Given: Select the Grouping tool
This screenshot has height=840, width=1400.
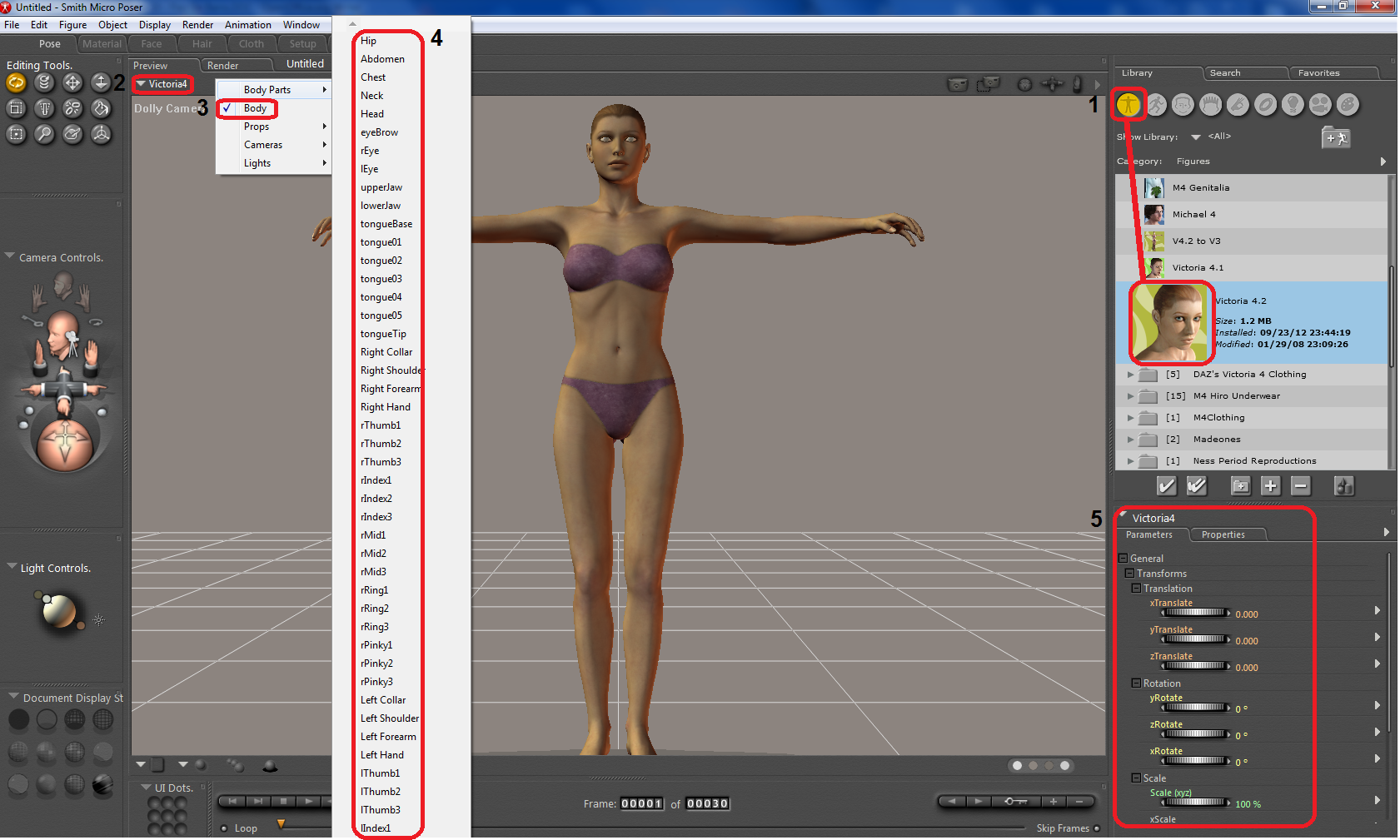Looking at the screenshot, I should tap(16, 134).
